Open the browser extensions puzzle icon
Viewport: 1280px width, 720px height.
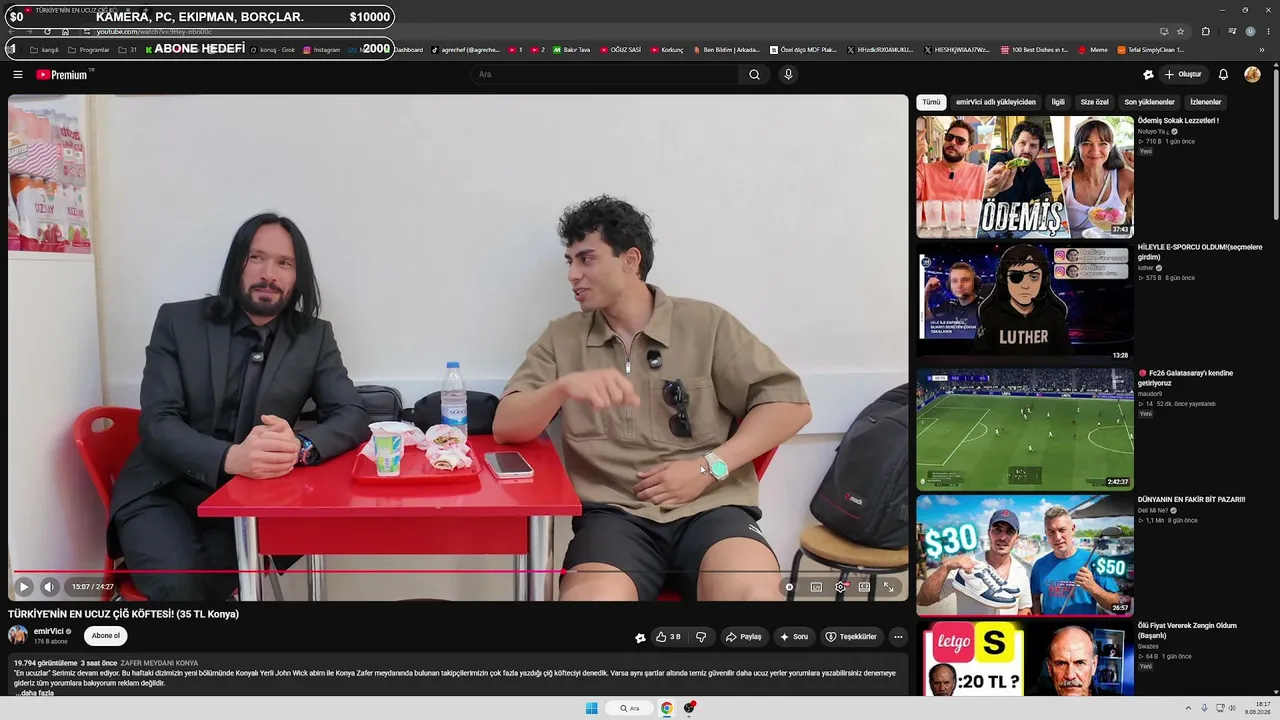point(1205,31)
